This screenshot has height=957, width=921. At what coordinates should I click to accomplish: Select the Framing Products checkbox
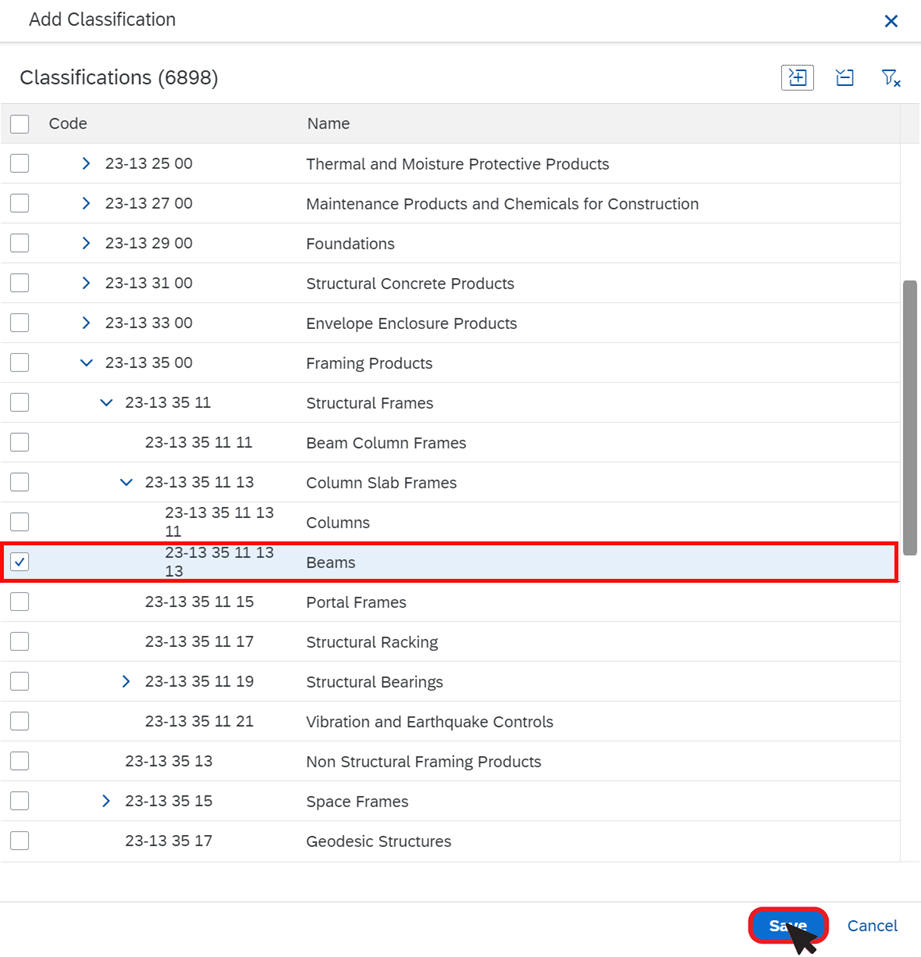[20, 363]
